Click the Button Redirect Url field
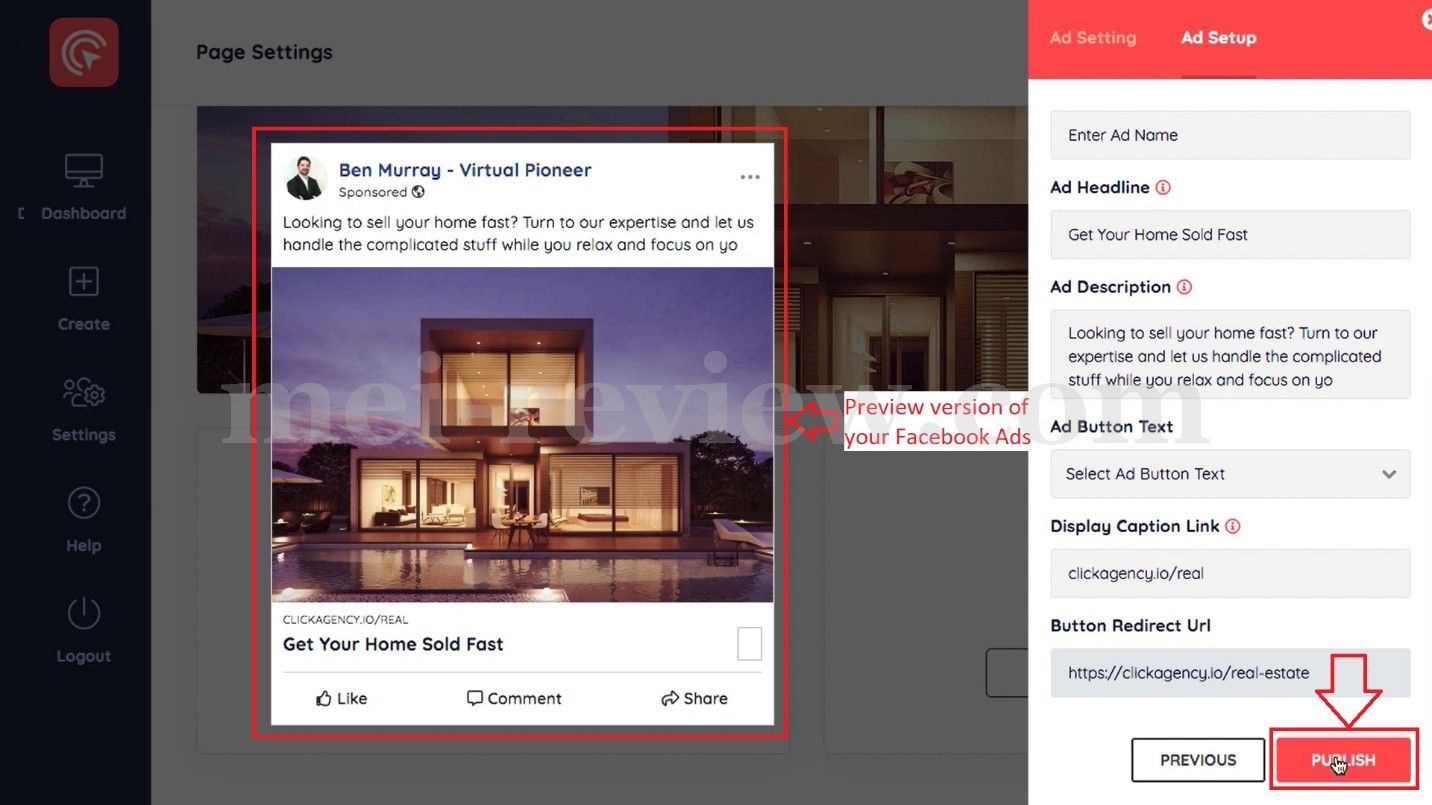Screen dimensions: 1432x805 [1230, 673]
